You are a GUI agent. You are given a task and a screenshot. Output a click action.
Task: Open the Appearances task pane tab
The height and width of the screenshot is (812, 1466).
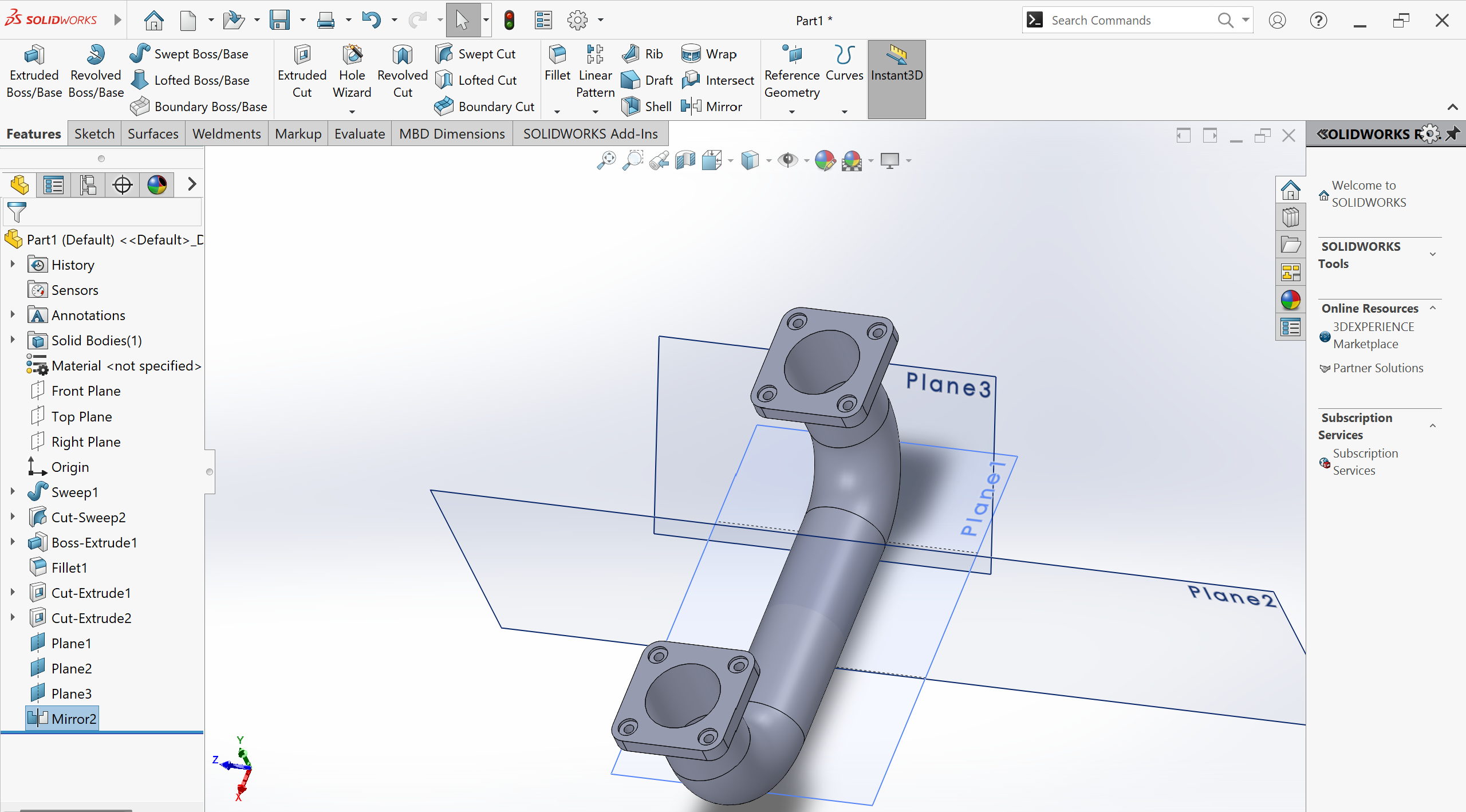coord(1291,300)
